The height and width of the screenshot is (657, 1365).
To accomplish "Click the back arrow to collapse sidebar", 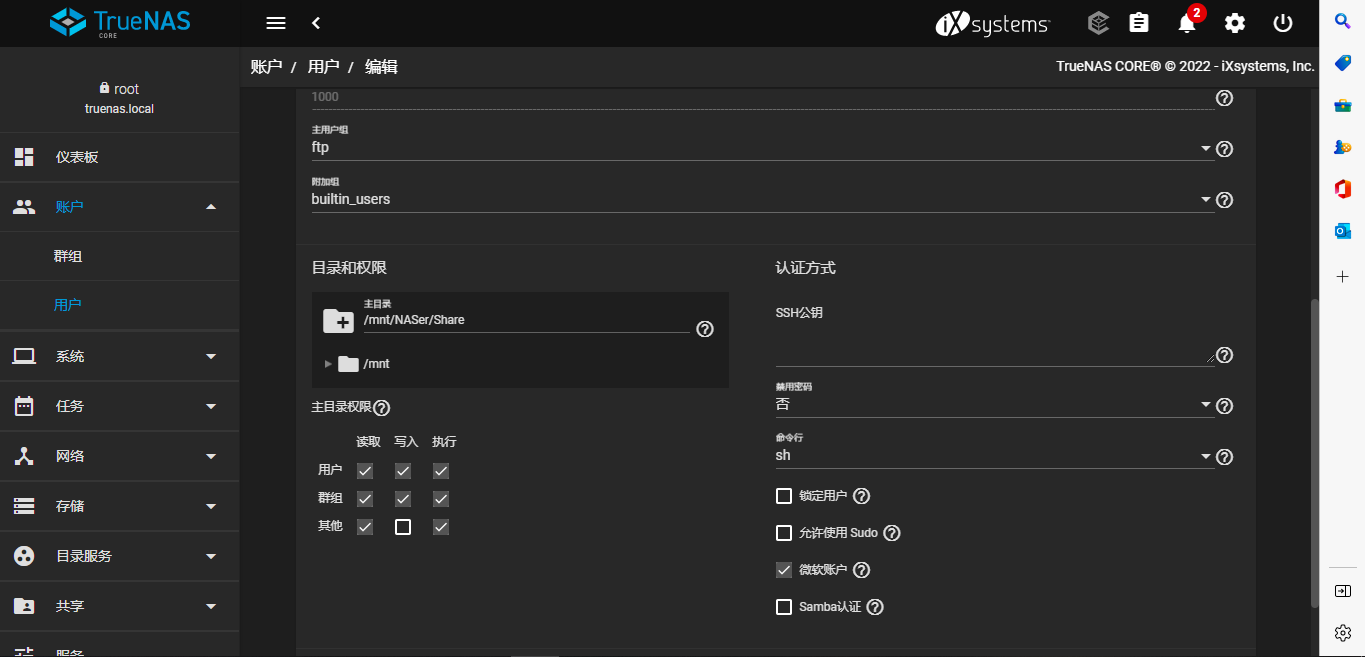I will 316,23.
